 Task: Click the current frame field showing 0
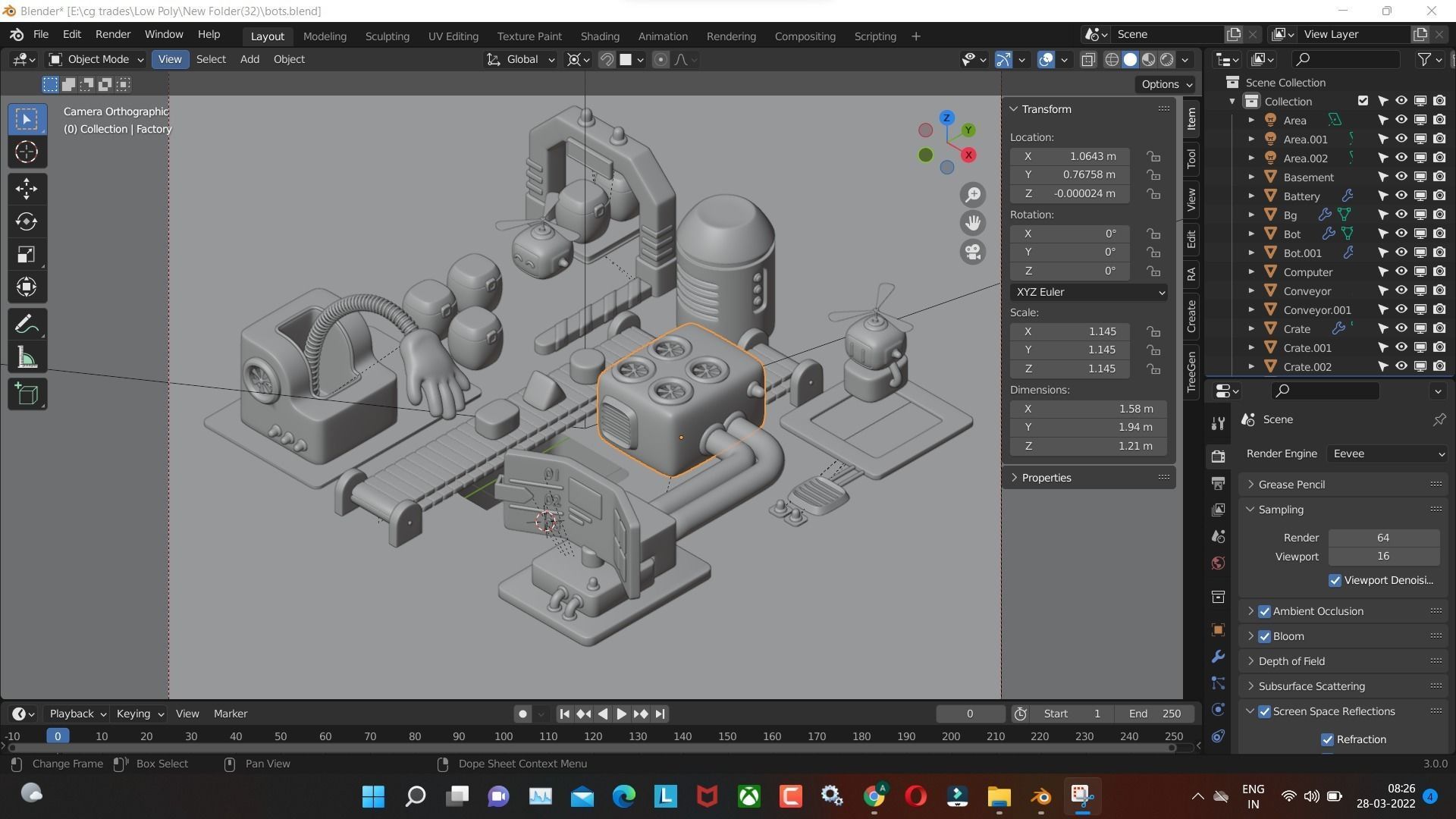(970, 714)
